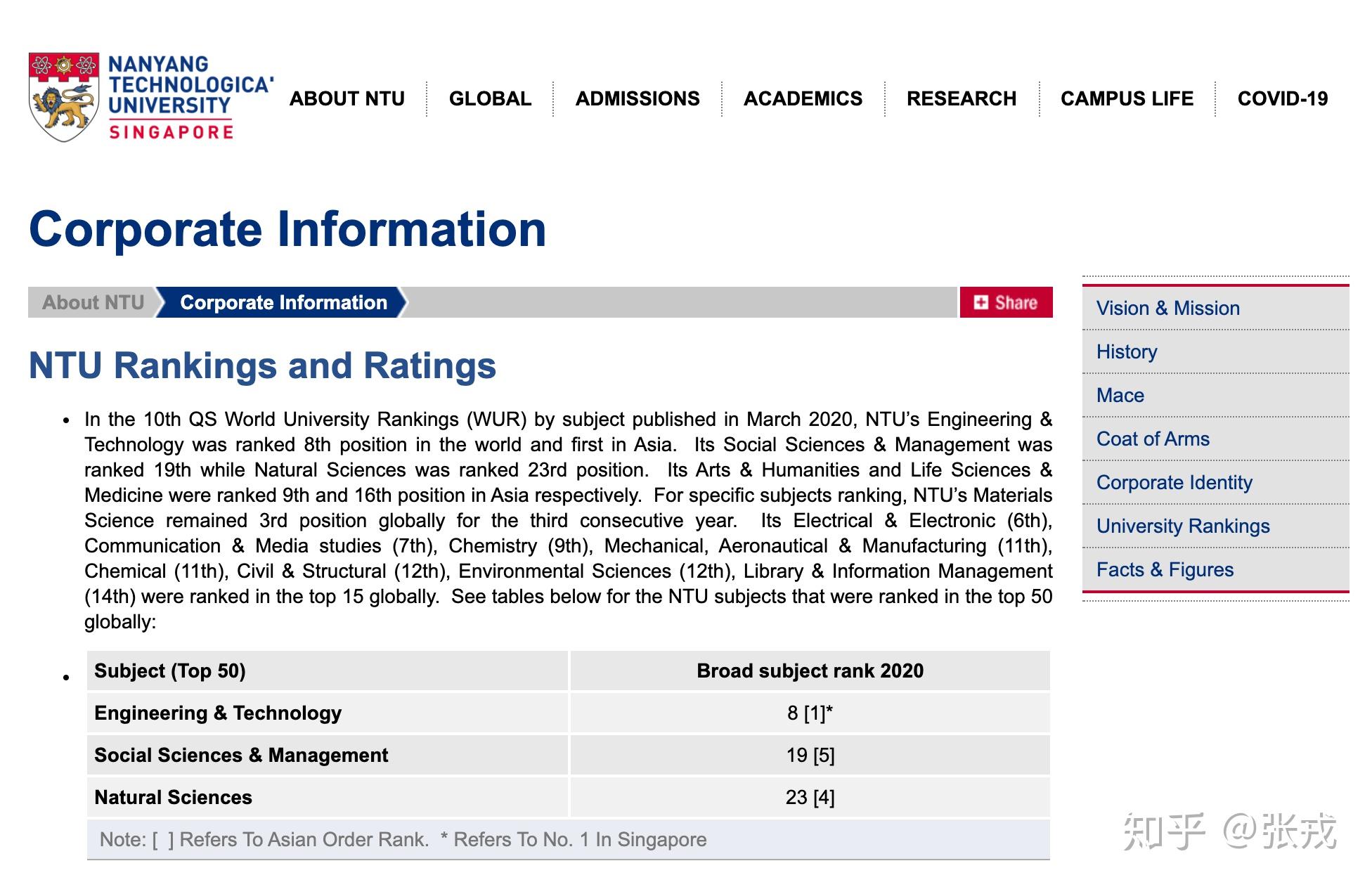This screenshot has height=887, width=1372.
Task: Open University Rankings in sidebar
Action: click(1183, 526)
